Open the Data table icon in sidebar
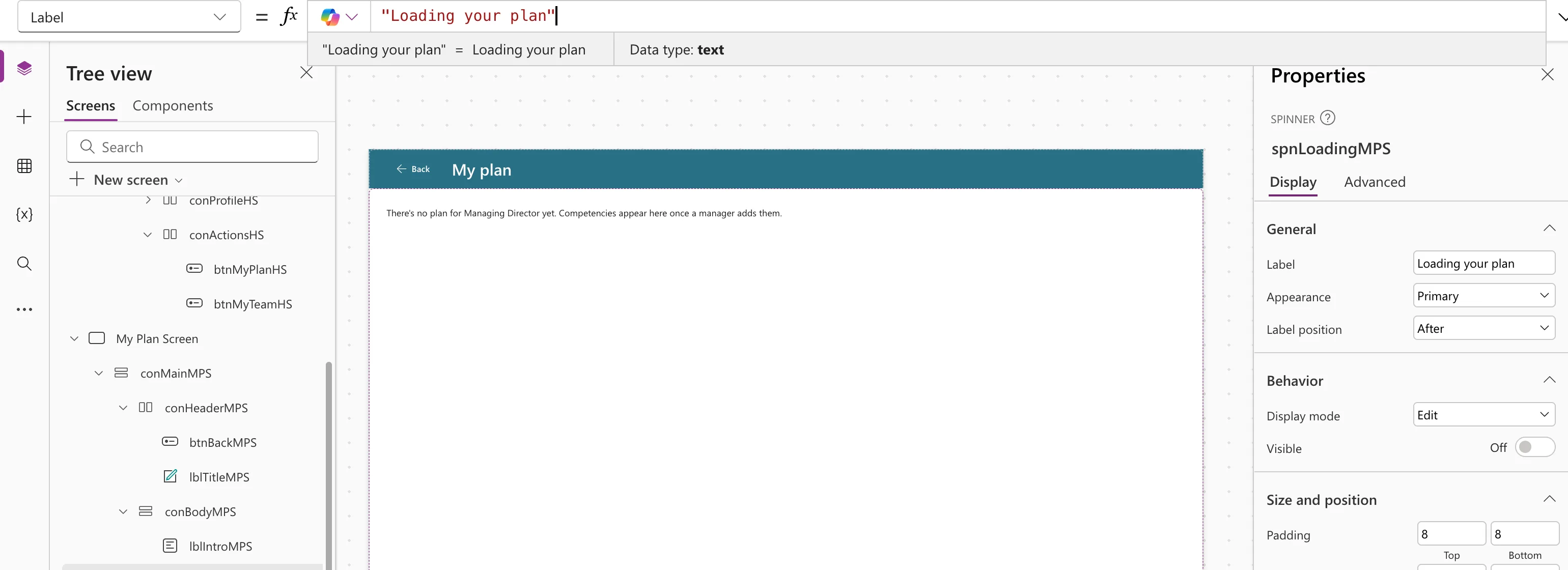 pyautogui.click(x=24, y=165)
